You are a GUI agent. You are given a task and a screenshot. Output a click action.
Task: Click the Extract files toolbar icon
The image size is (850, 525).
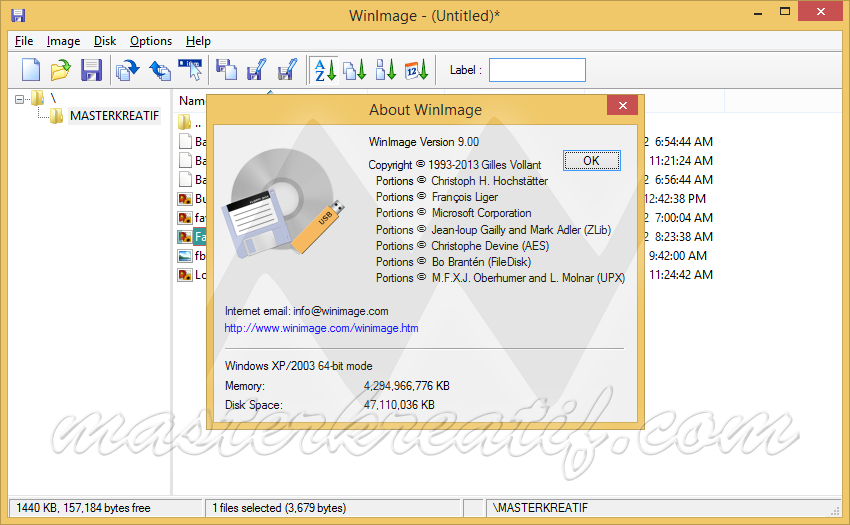pyautogui.click(x=159, y=70)
